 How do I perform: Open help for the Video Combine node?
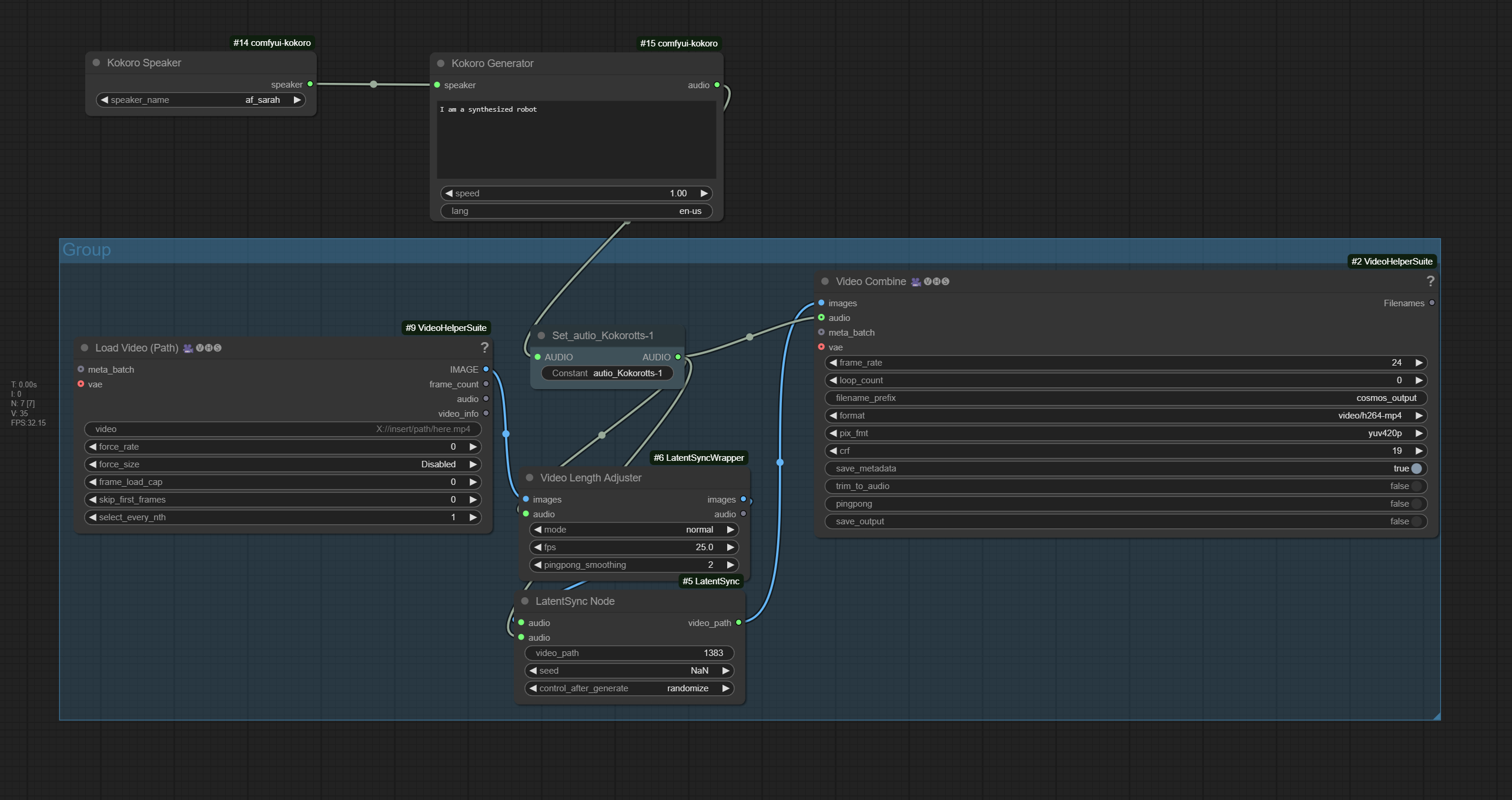point(1430,282)
